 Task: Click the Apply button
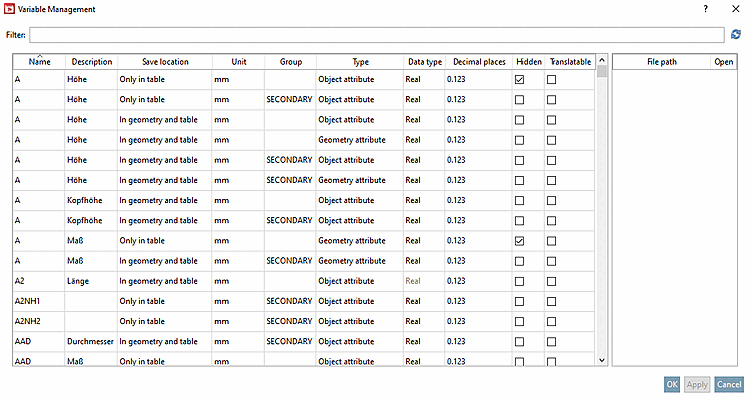tap(697, 384)
